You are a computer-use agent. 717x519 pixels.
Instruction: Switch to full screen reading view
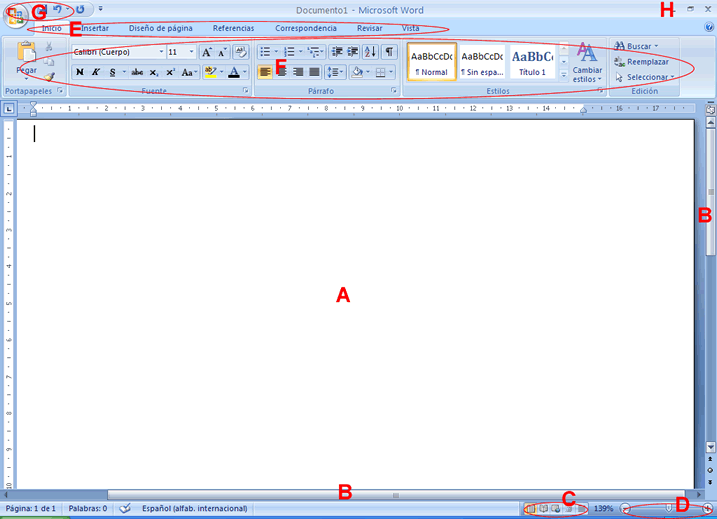(x=543, y=508)
